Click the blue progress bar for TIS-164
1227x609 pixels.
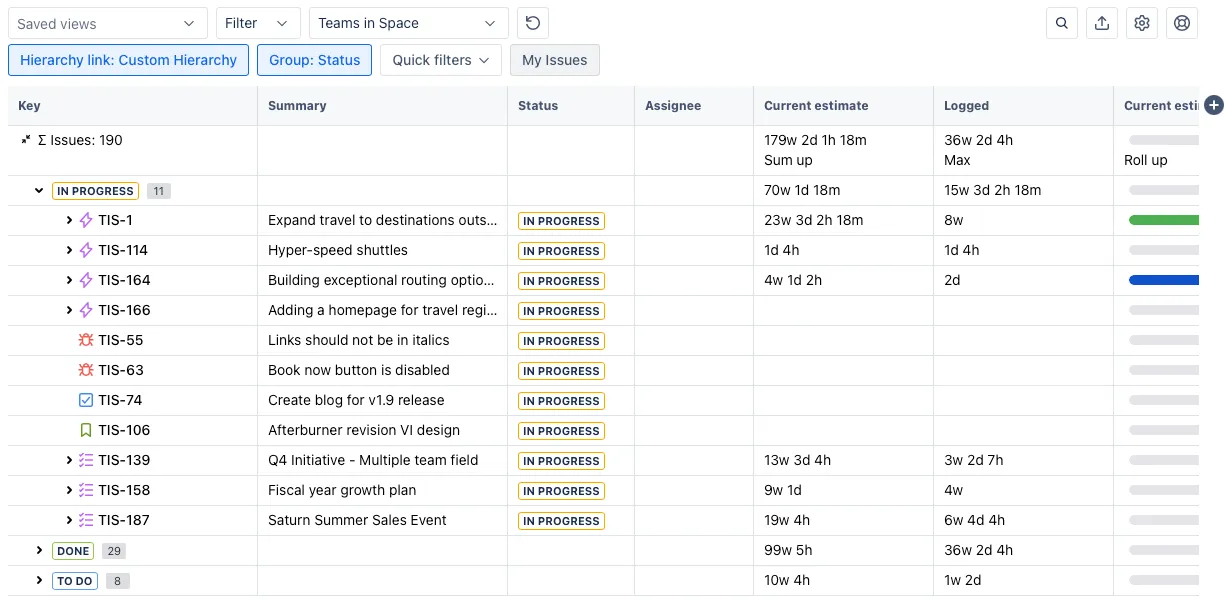(x=1163, y=280)
